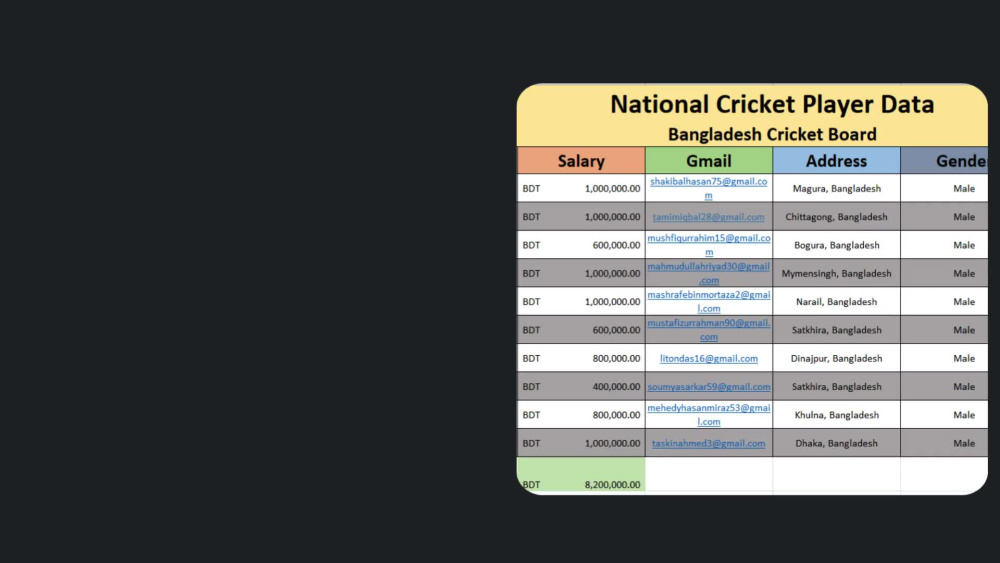Select salary cell in the Magura row
The width and height of the screenshot is (1000, 563).
tap(581, 188)
